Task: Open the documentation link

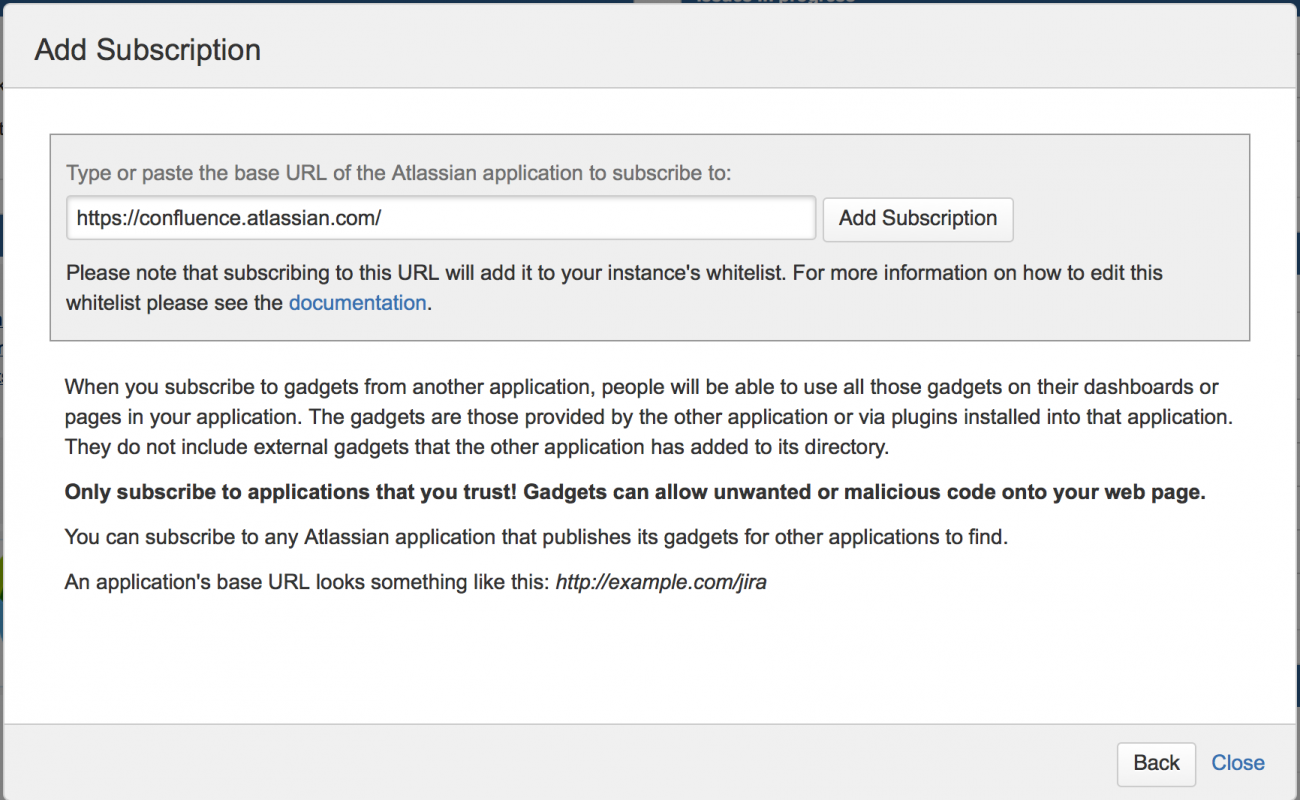Action: point(357,303)
